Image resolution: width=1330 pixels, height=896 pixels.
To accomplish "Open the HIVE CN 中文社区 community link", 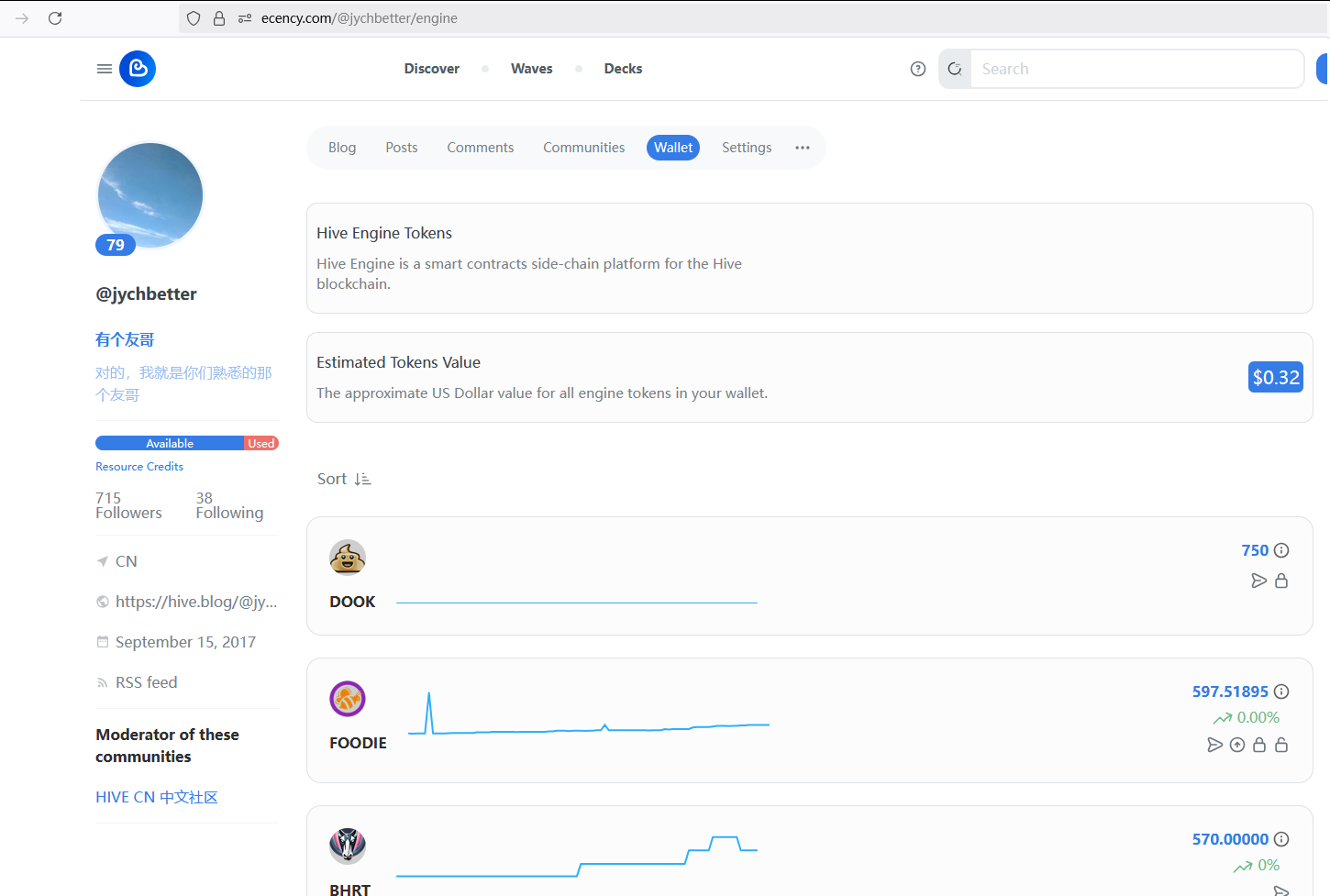I will (x=157, y=797).
